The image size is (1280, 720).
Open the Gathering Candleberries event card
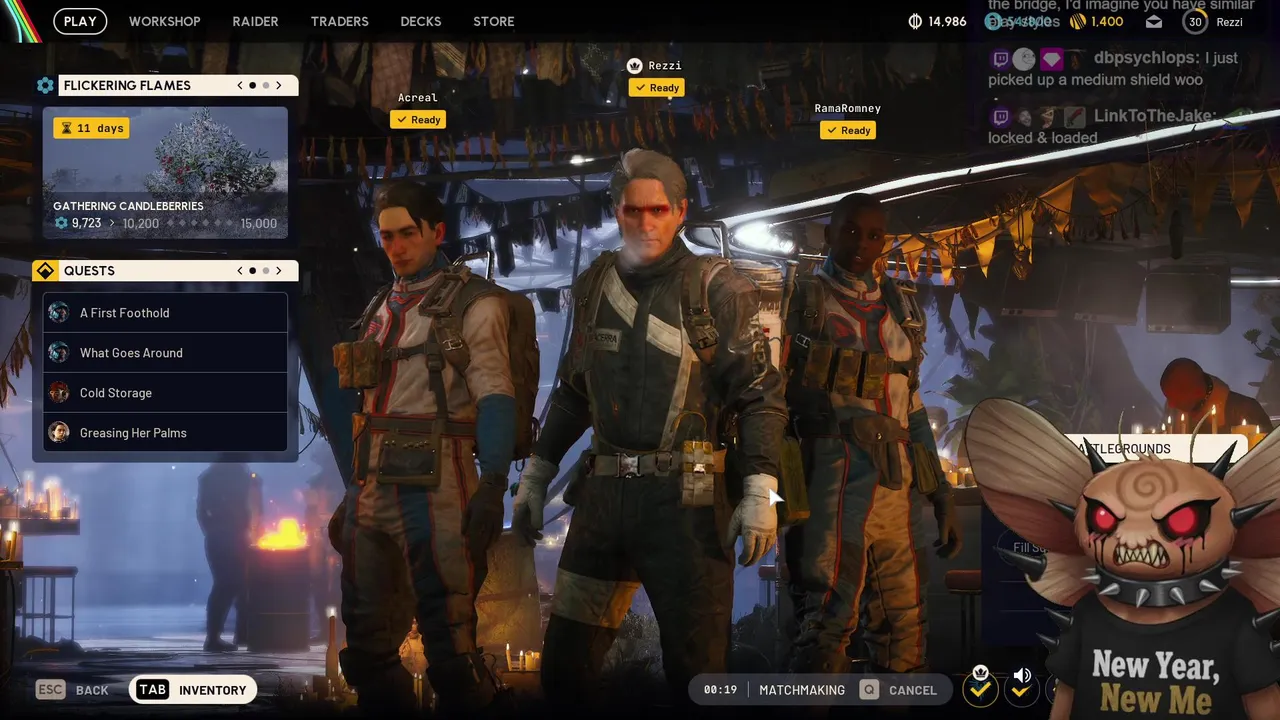pos(165,172)
